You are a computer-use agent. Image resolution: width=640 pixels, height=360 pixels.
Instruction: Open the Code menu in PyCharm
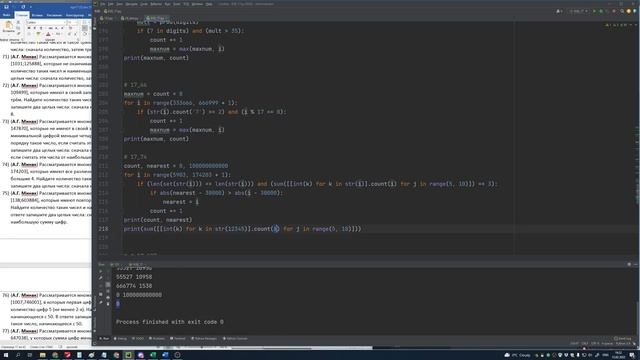tap(144, 4)
